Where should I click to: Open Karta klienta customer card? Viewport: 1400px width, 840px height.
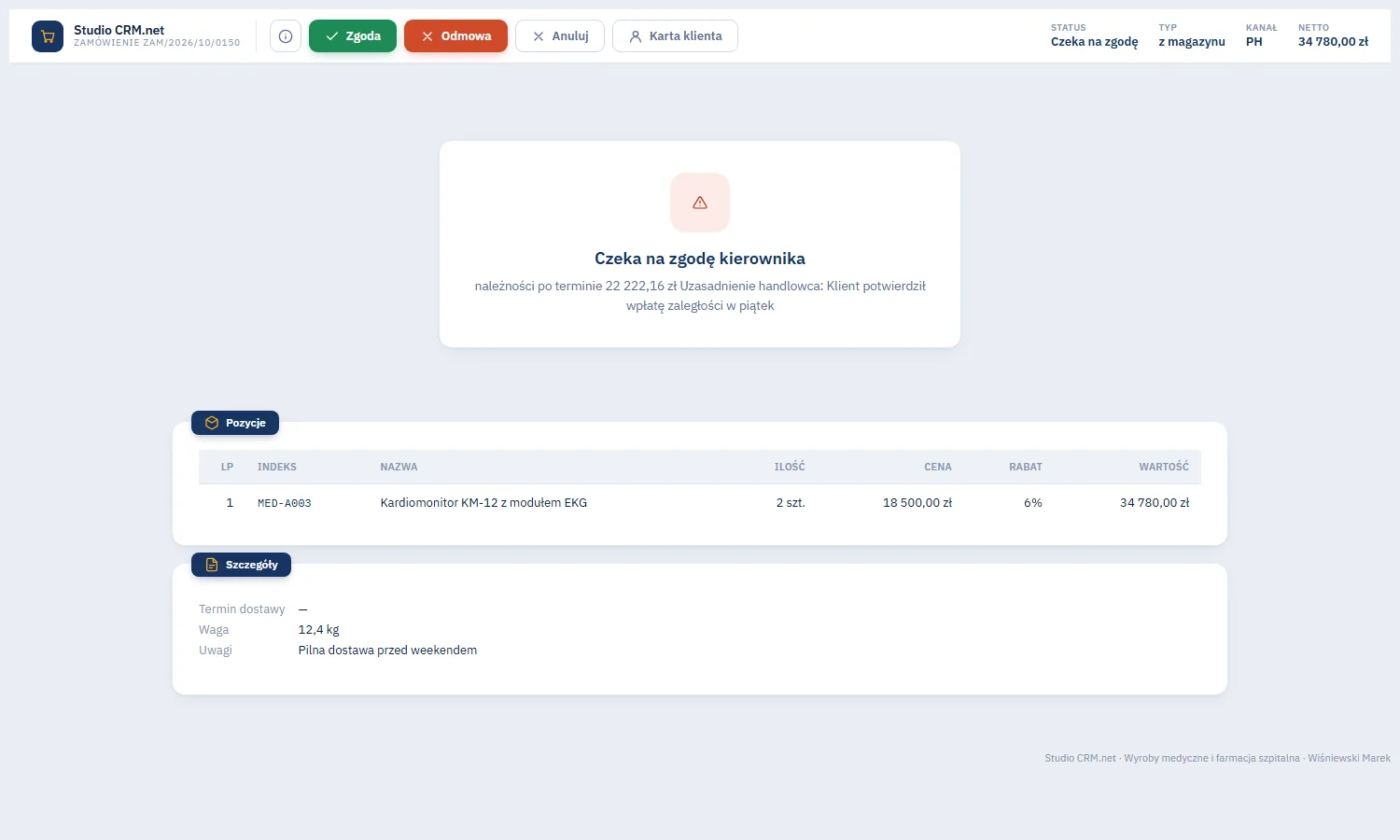(x=675, y=36)
